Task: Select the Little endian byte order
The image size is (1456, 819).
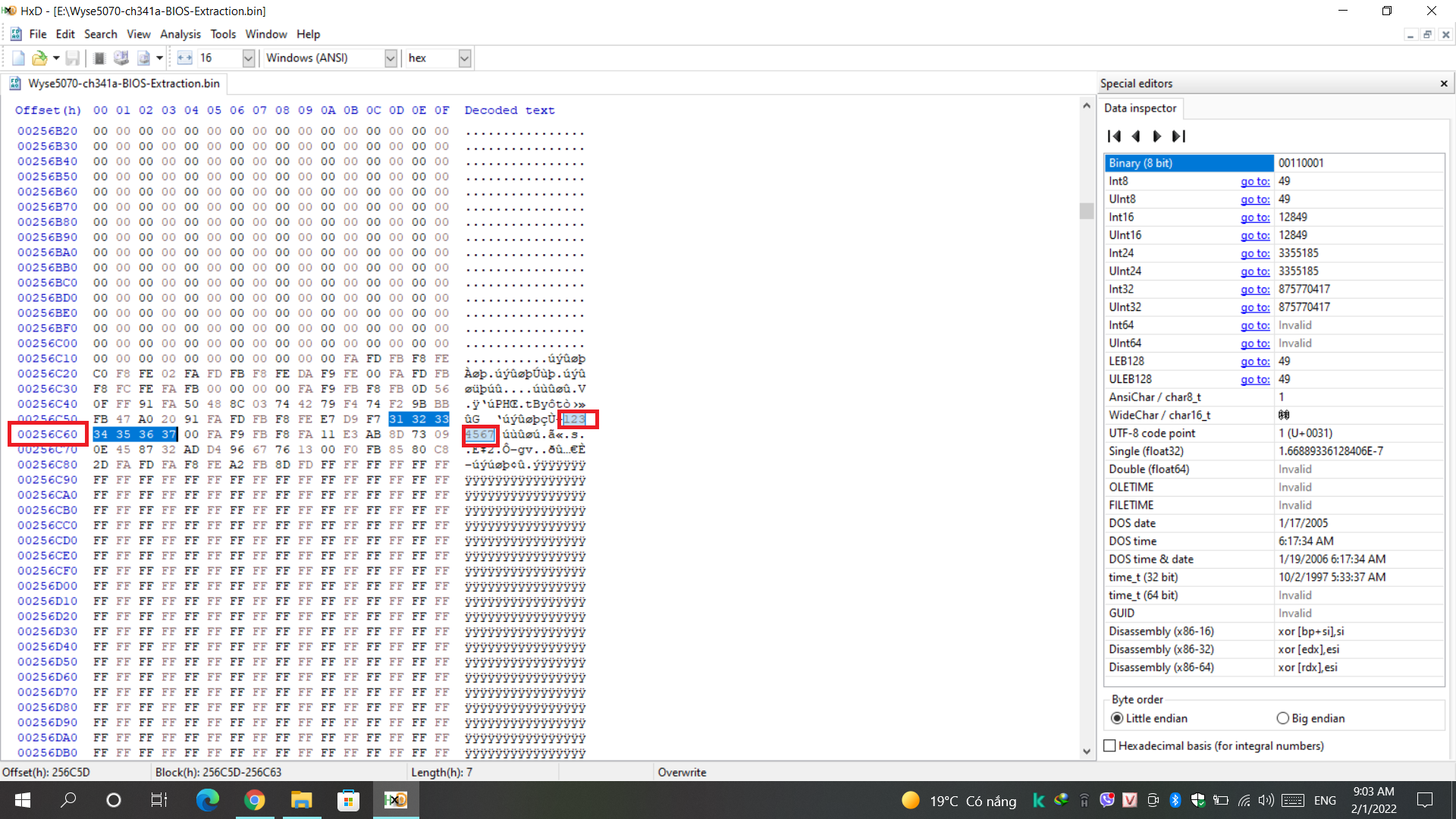Action: 1117,718
